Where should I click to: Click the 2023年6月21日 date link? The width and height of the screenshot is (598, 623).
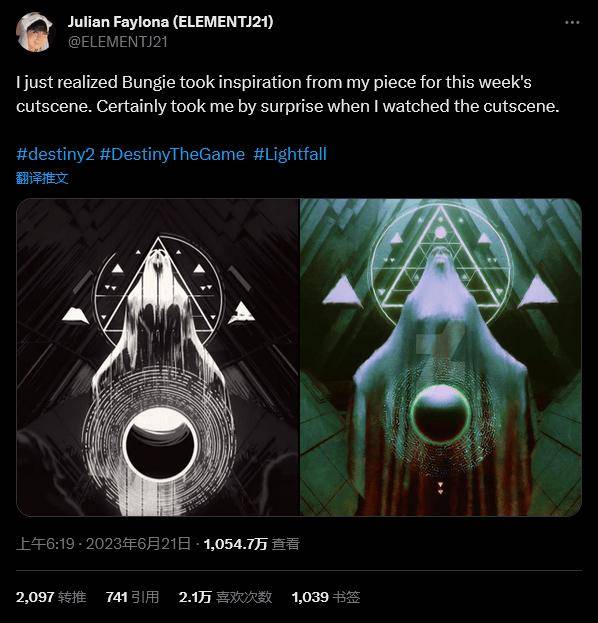(x=138, y=544)
